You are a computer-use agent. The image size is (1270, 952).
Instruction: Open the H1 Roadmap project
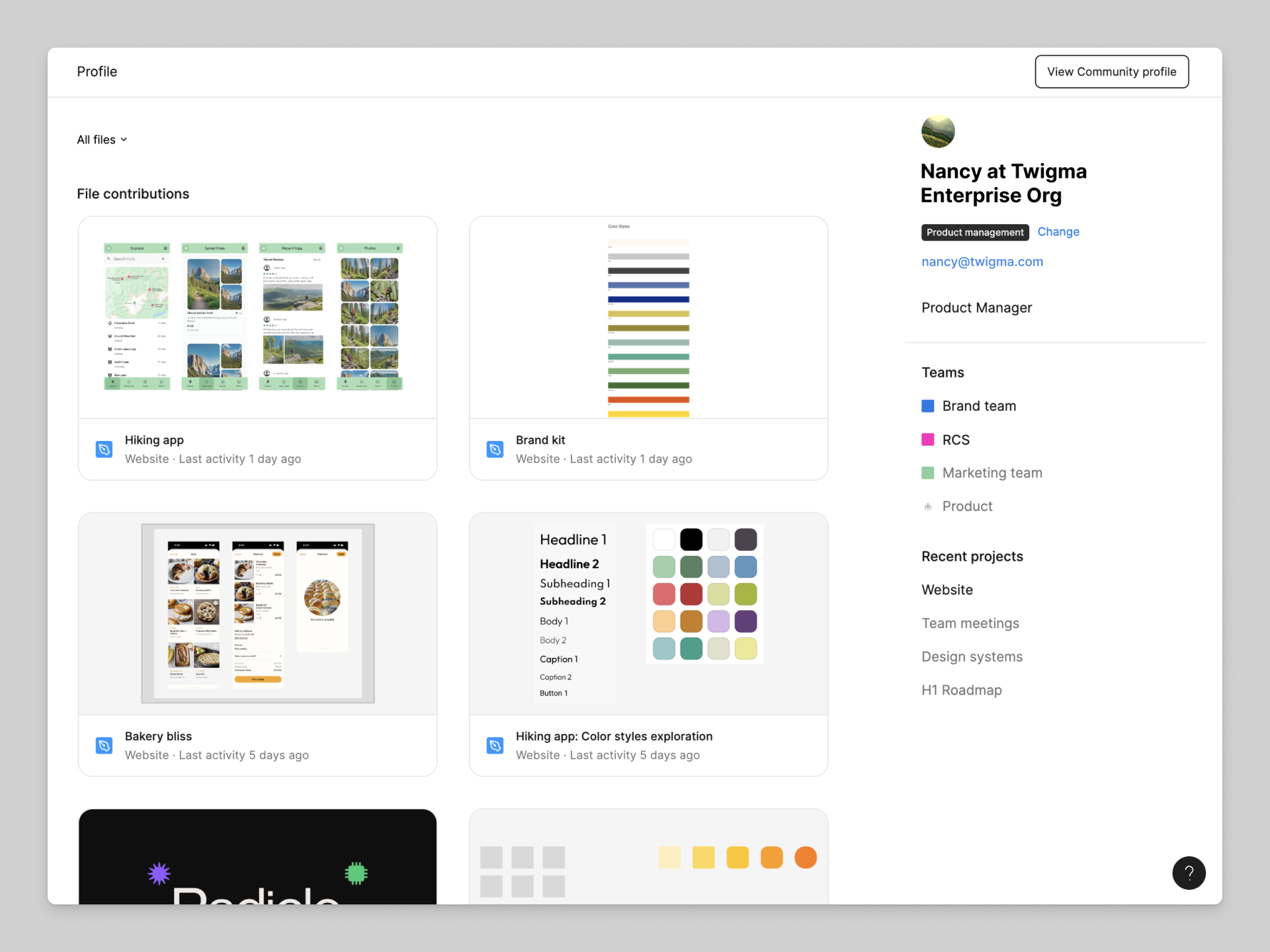(961, 690)
